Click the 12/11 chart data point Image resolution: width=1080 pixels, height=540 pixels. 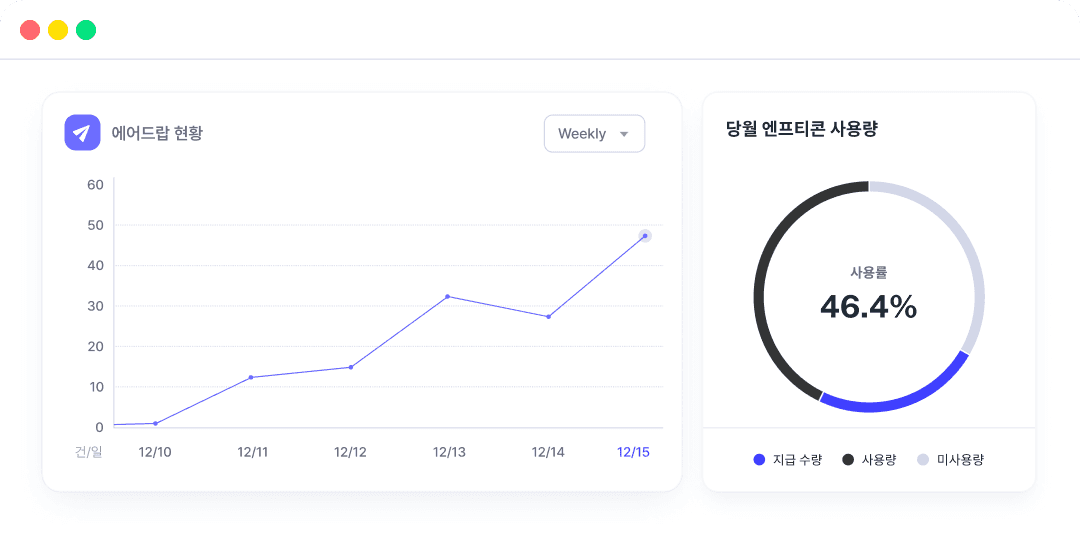click(x=251, y=377)
